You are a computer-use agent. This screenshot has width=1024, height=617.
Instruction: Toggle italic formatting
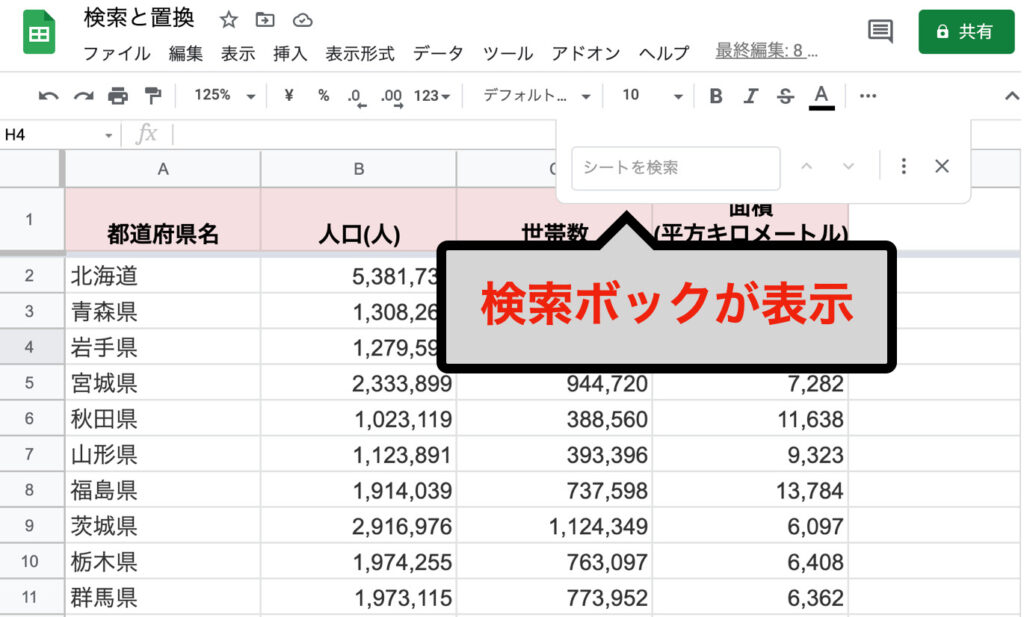coord(750,96)
